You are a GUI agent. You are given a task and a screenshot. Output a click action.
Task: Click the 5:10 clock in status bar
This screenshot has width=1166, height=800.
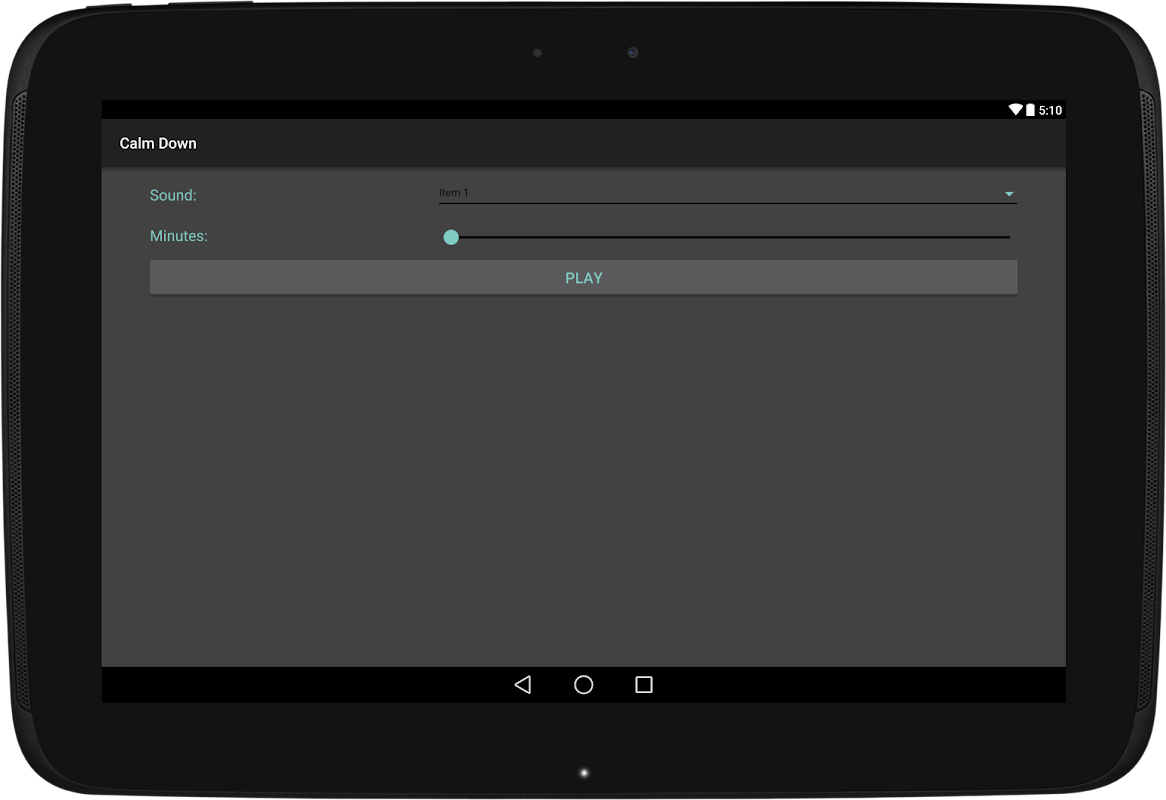click(x=1050, y=111)
